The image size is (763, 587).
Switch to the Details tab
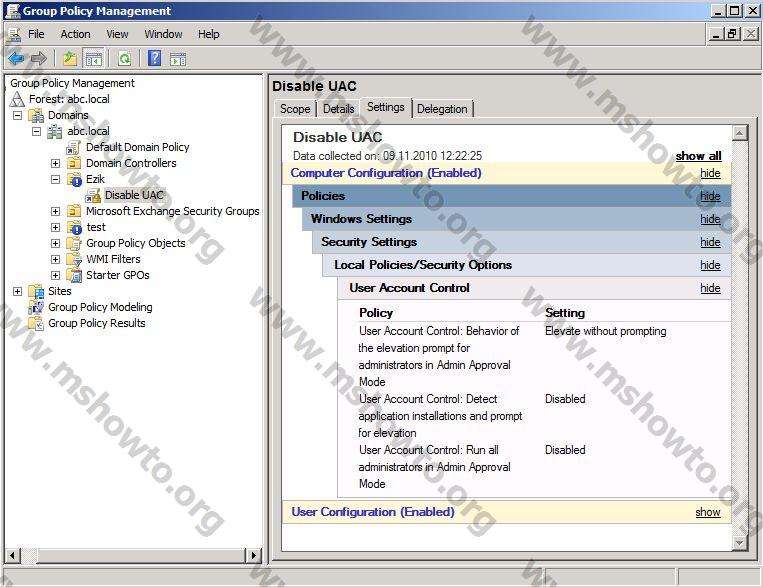(339, 109)
